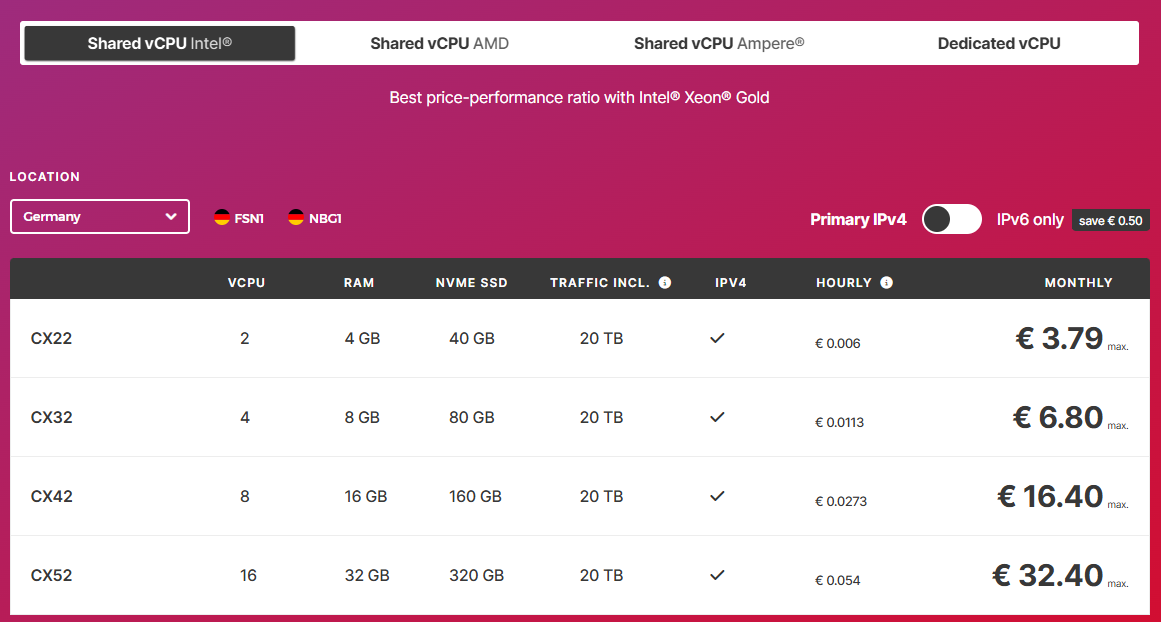1161x622 pixels.
Task: Click the NVME SSD column header
Action: pyautogui.click(x=472, y=283)
